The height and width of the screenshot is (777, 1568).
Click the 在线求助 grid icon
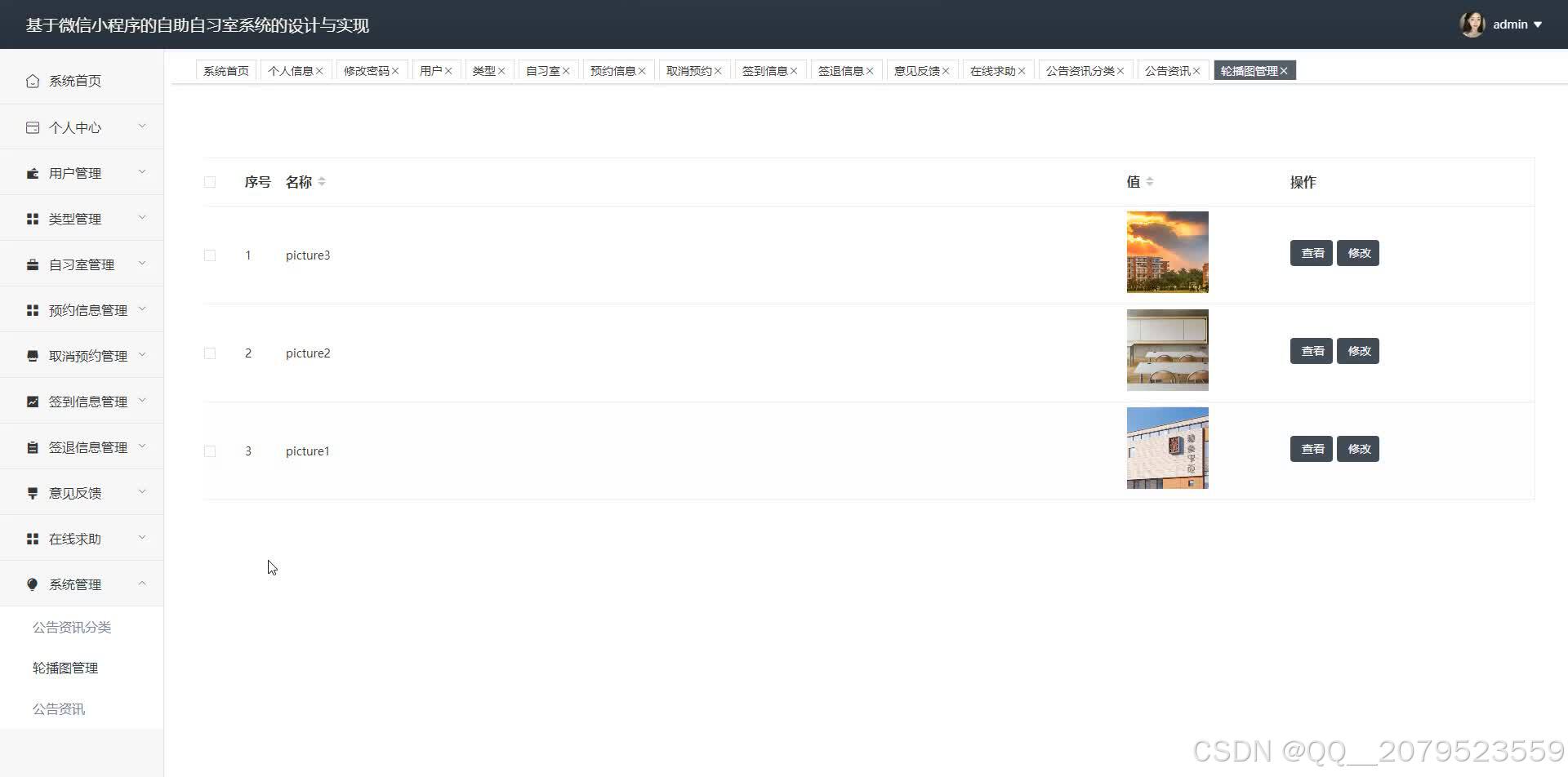(x=33, y=539)
